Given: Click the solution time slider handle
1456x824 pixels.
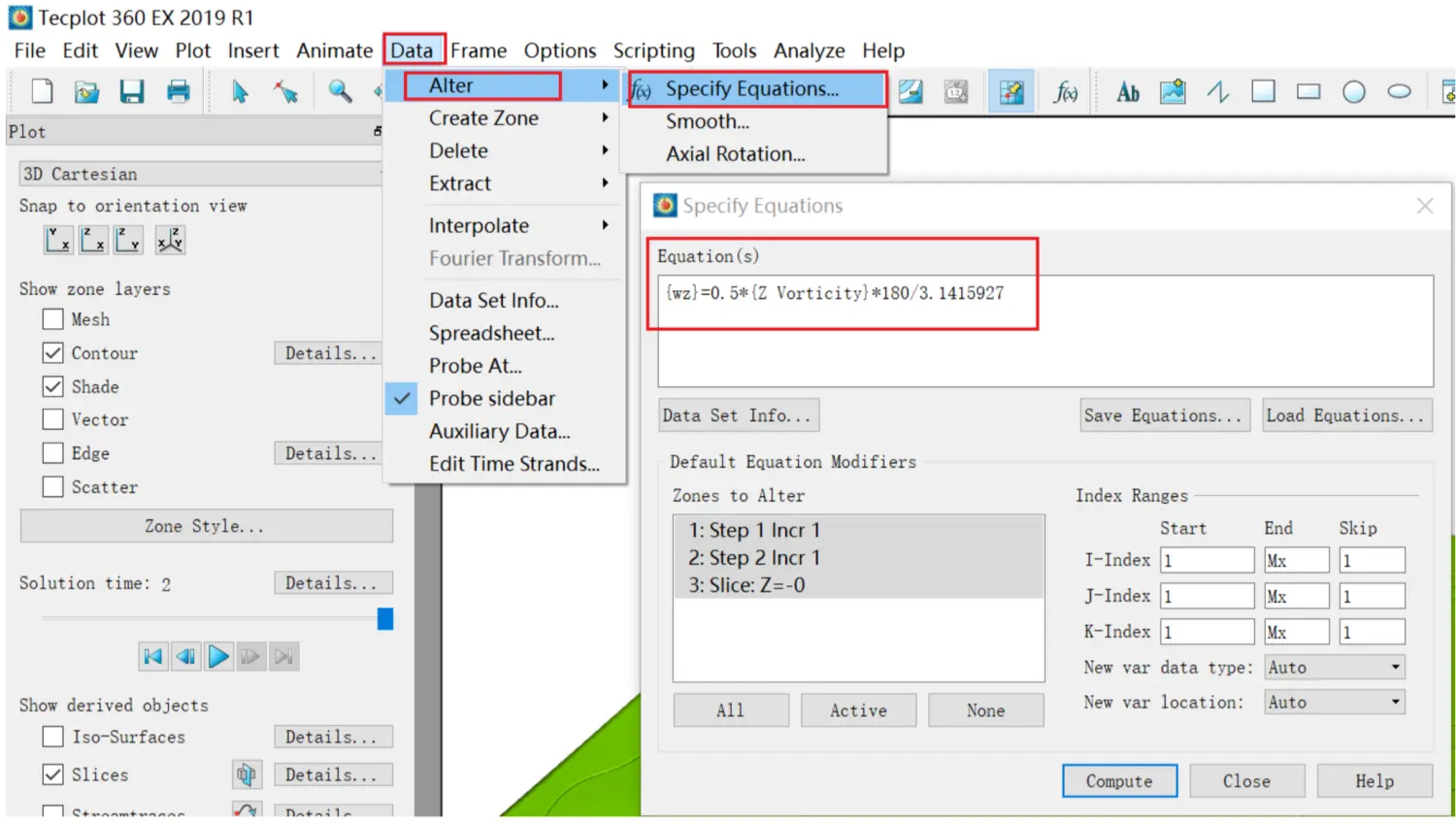Looking at the screenshot, I should [385, 619].
